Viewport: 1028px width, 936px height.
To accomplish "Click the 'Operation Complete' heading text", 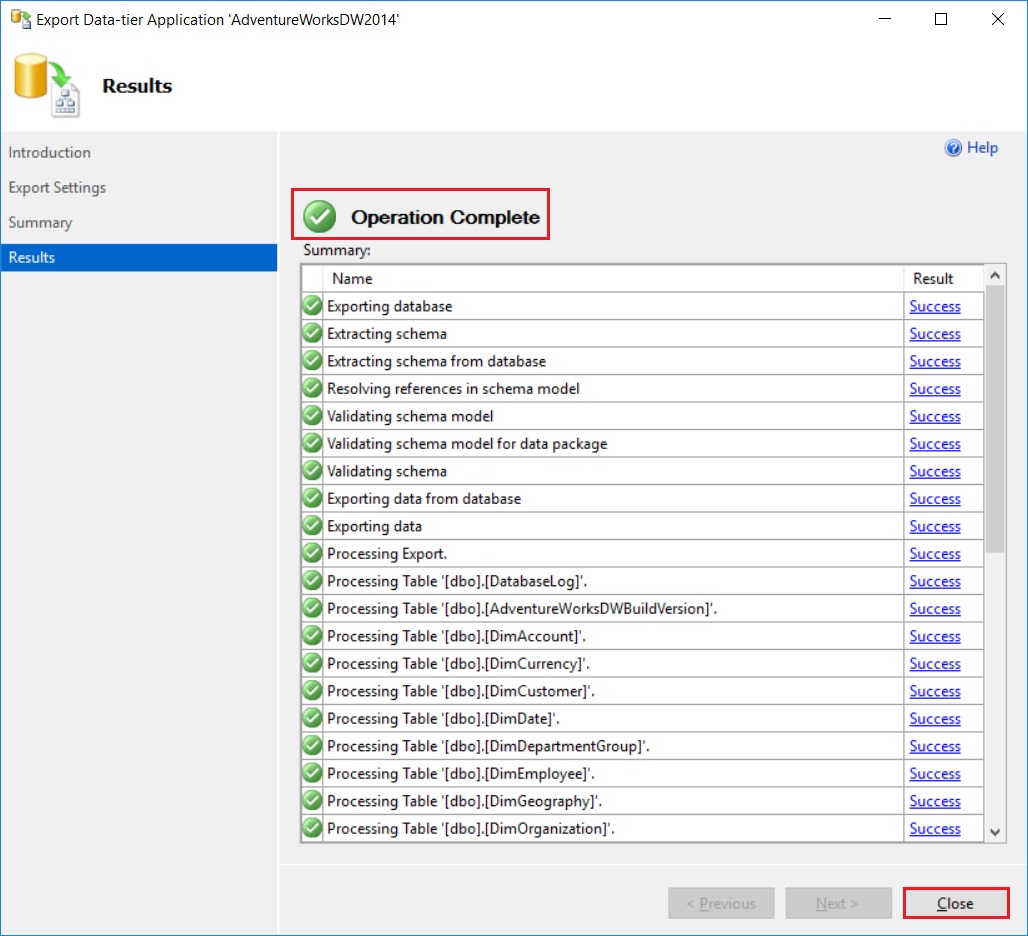I will pyautogui.click(x=445, y=218).
